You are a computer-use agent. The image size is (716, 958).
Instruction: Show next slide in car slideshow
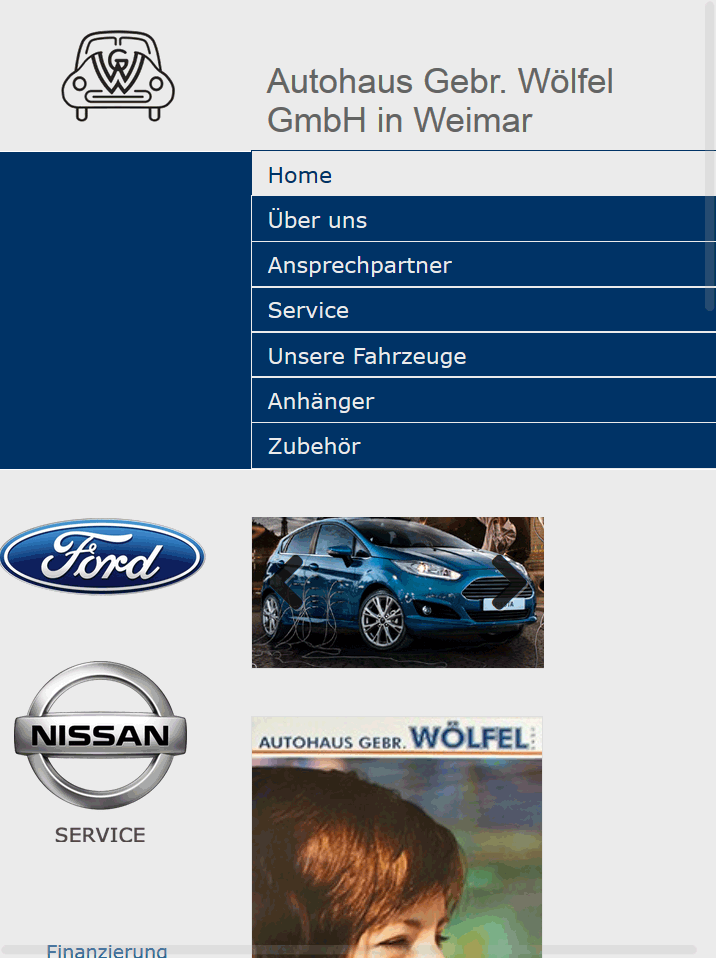pos(510,582)
